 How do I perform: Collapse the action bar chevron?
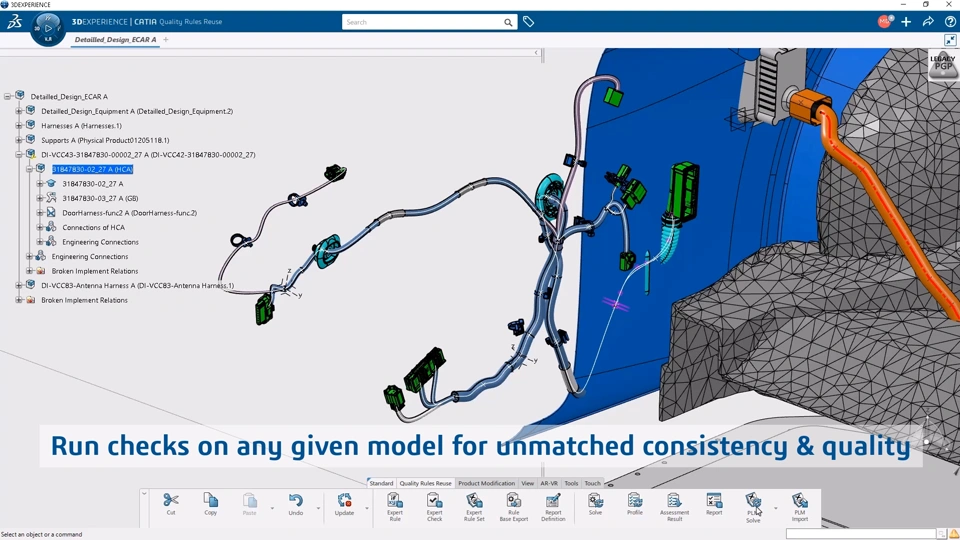click(x=144, y=493)
